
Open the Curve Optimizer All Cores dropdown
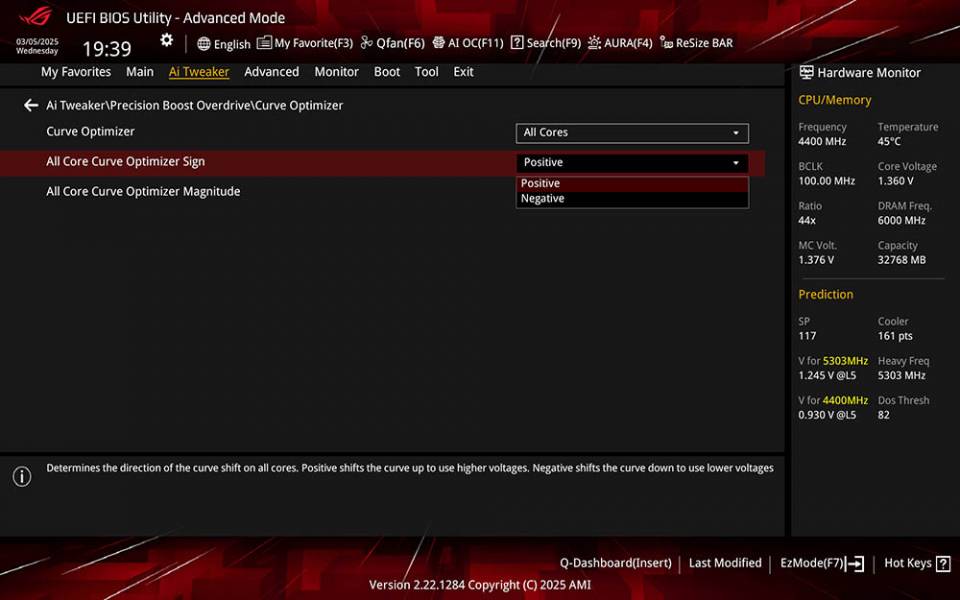[632, 133]
